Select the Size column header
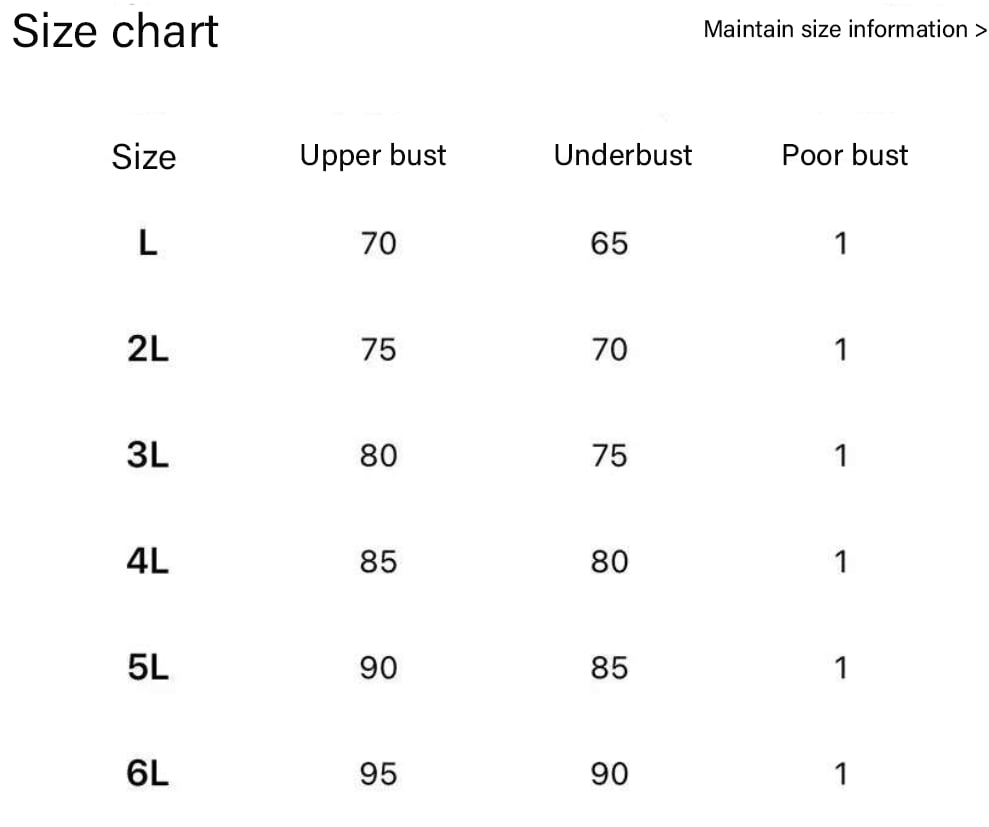The width and height of the screenshot is (989, 827). (x=144, y=157)
